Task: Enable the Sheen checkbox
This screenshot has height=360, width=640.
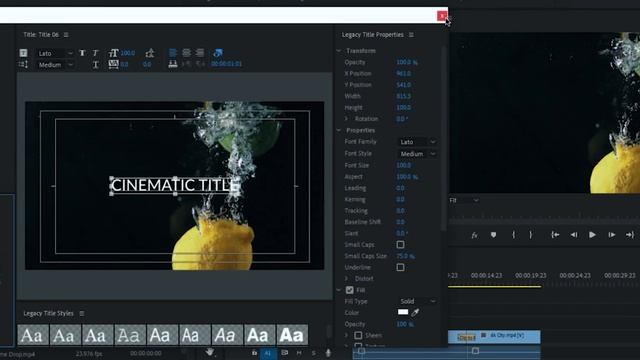Action: 358,335
